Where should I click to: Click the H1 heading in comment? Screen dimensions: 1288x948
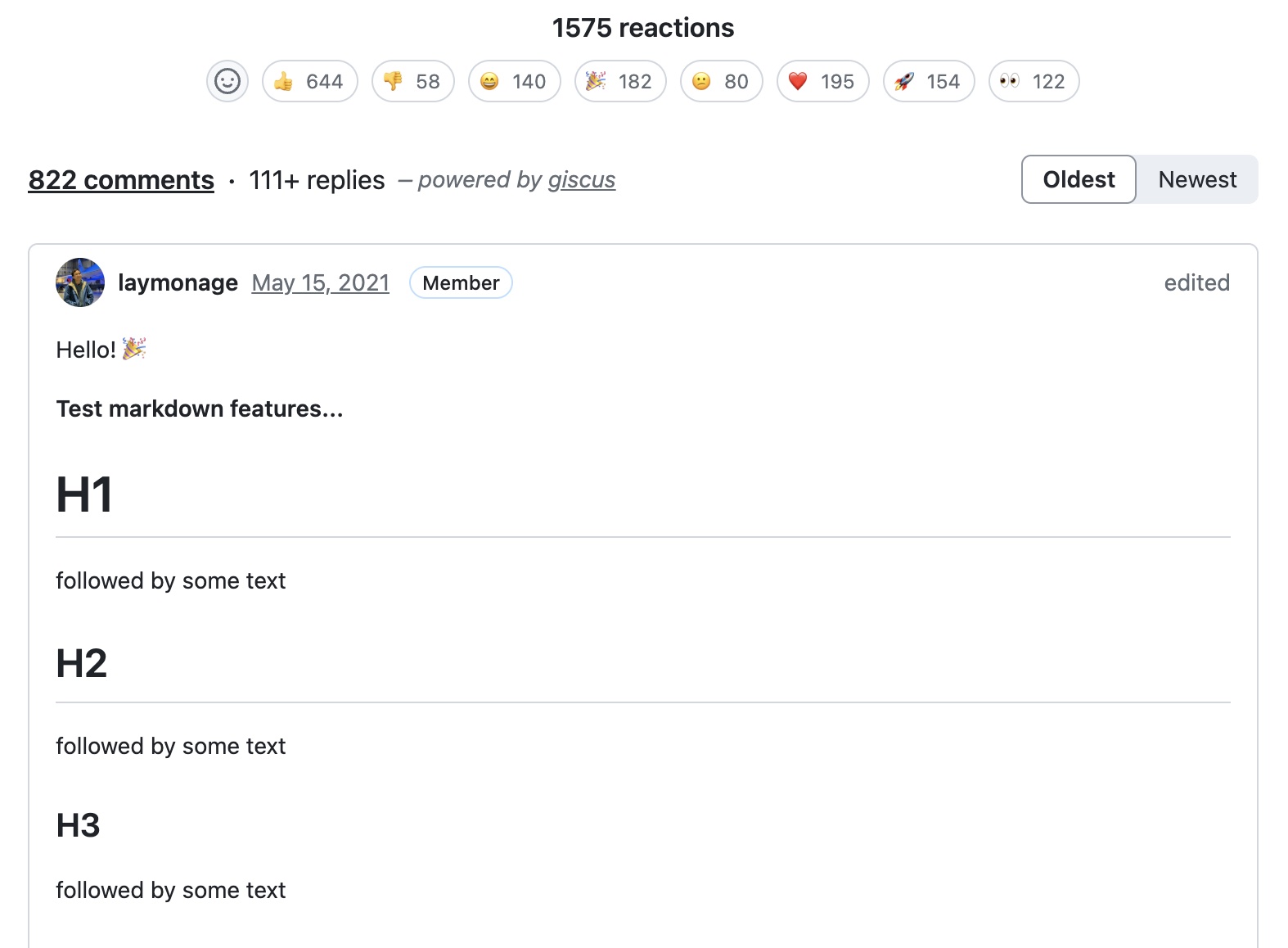point(84,494)
